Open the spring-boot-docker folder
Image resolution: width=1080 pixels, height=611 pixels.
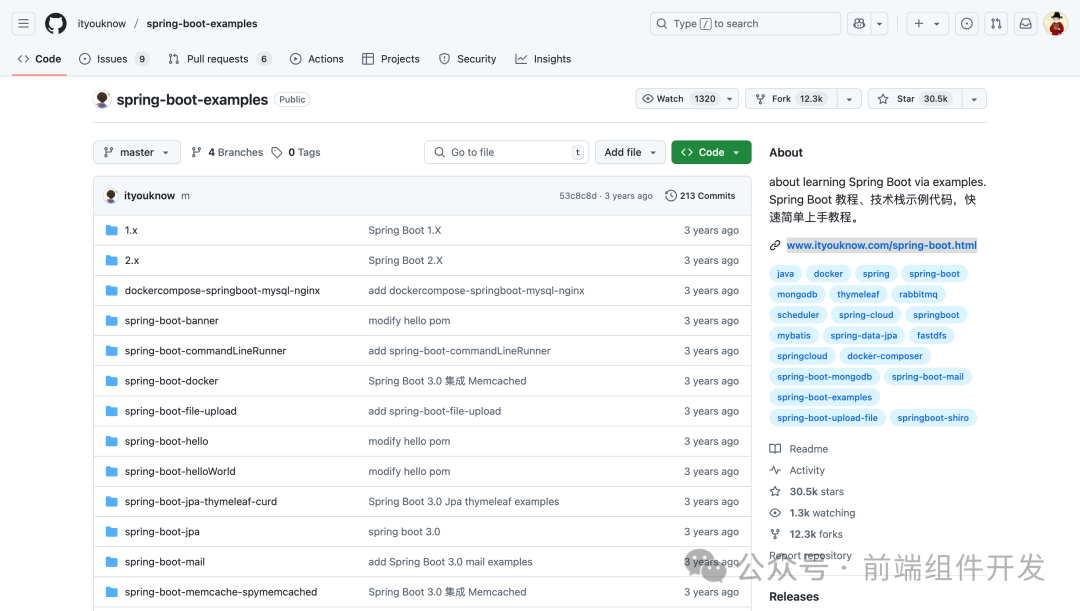tap(172, 381)
